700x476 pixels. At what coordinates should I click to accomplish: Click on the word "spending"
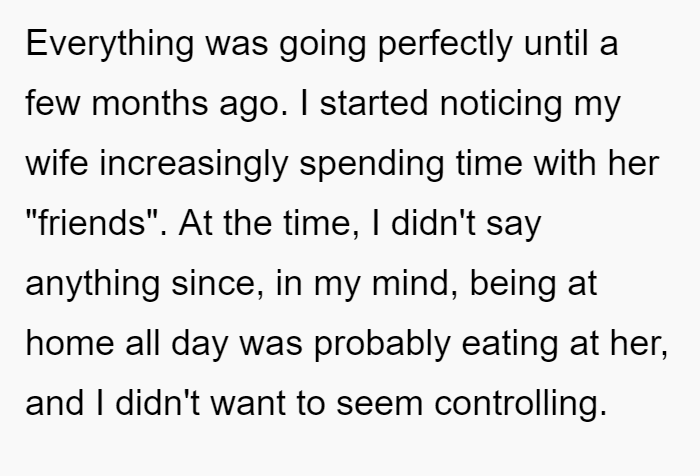point(371,164)
